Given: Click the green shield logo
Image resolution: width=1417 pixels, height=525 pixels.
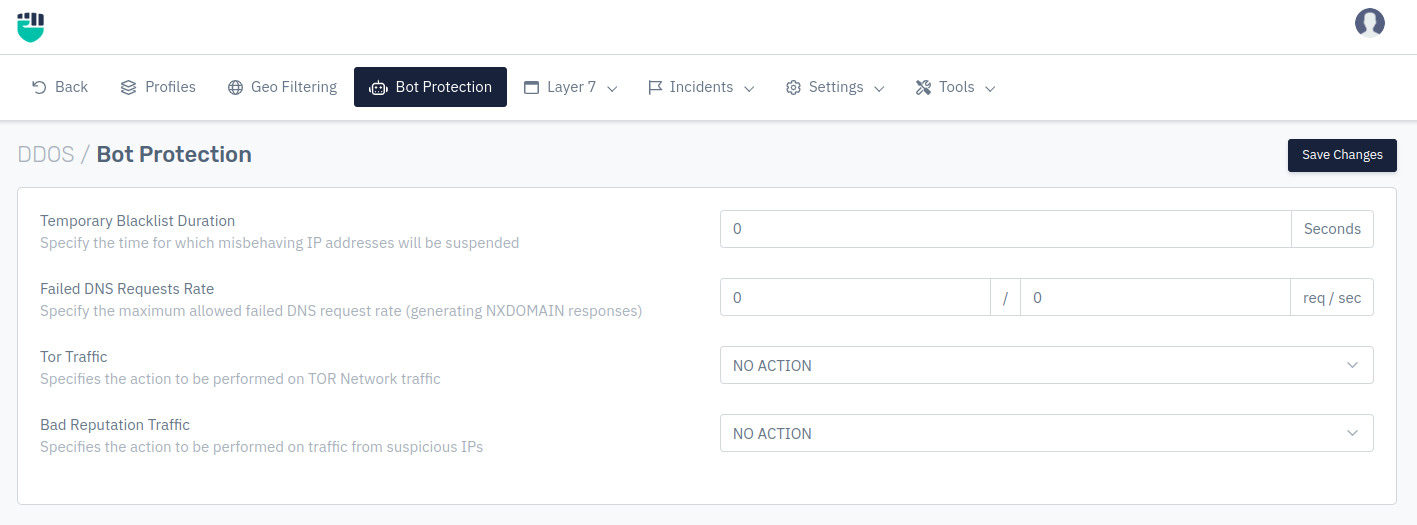Looking at the screenshot, I should (31, 27).
